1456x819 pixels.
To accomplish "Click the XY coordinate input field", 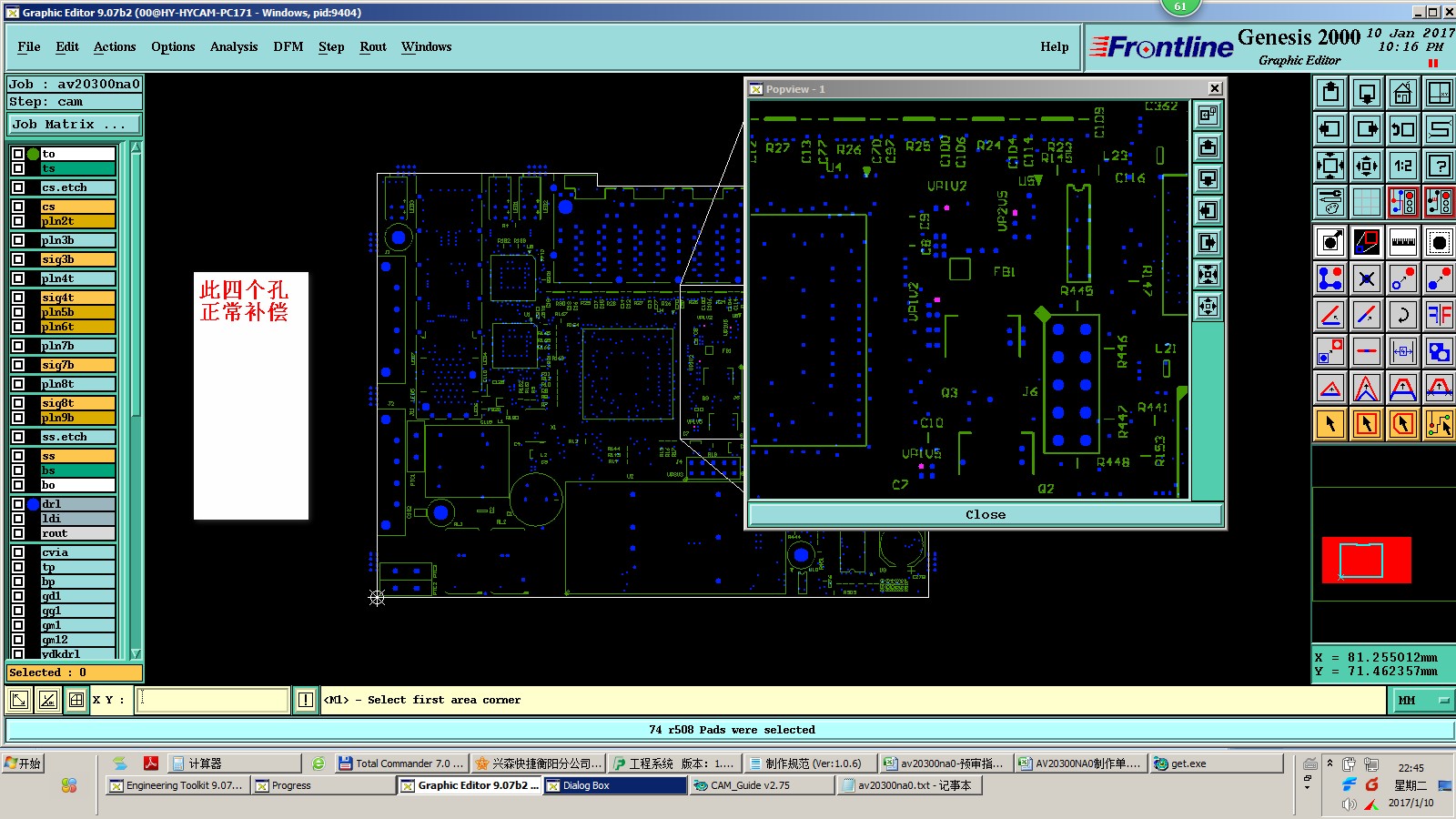I will pos(213,700).
